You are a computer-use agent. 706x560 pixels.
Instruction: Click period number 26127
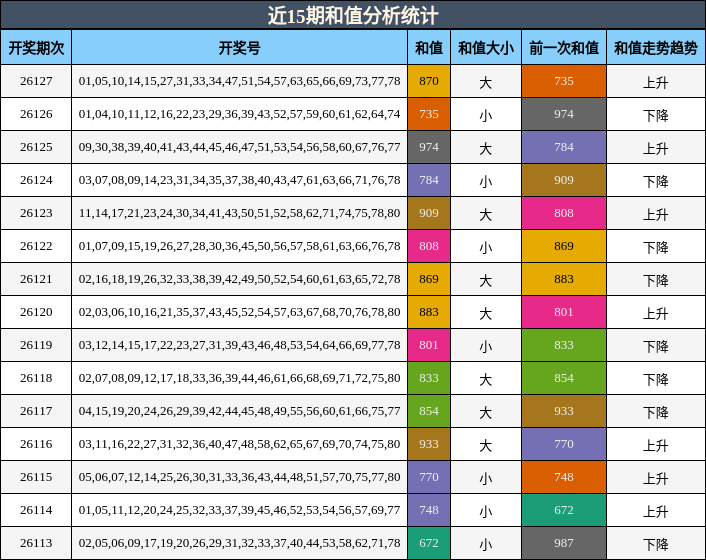point(36,81)
